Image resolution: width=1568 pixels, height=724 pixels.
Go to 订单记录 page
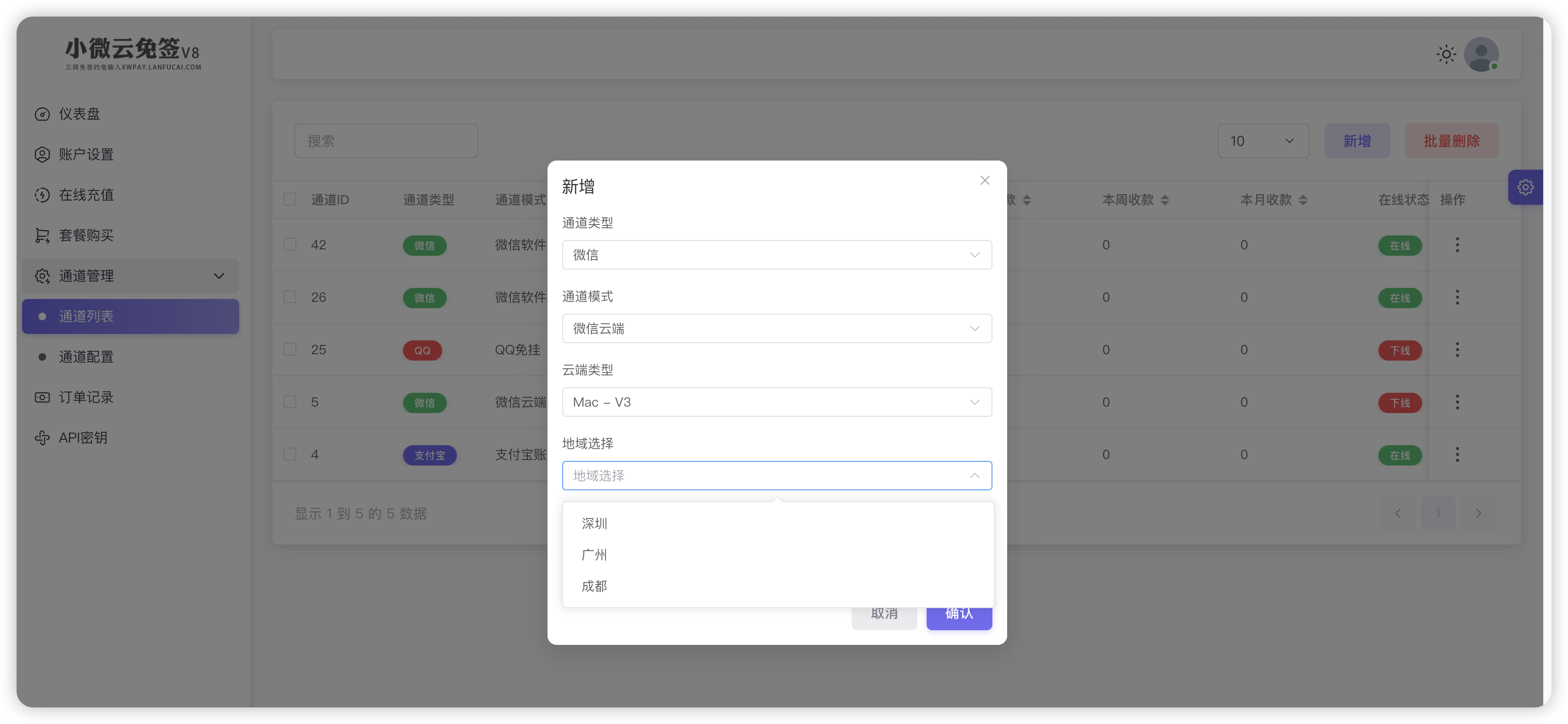(130, 397)
